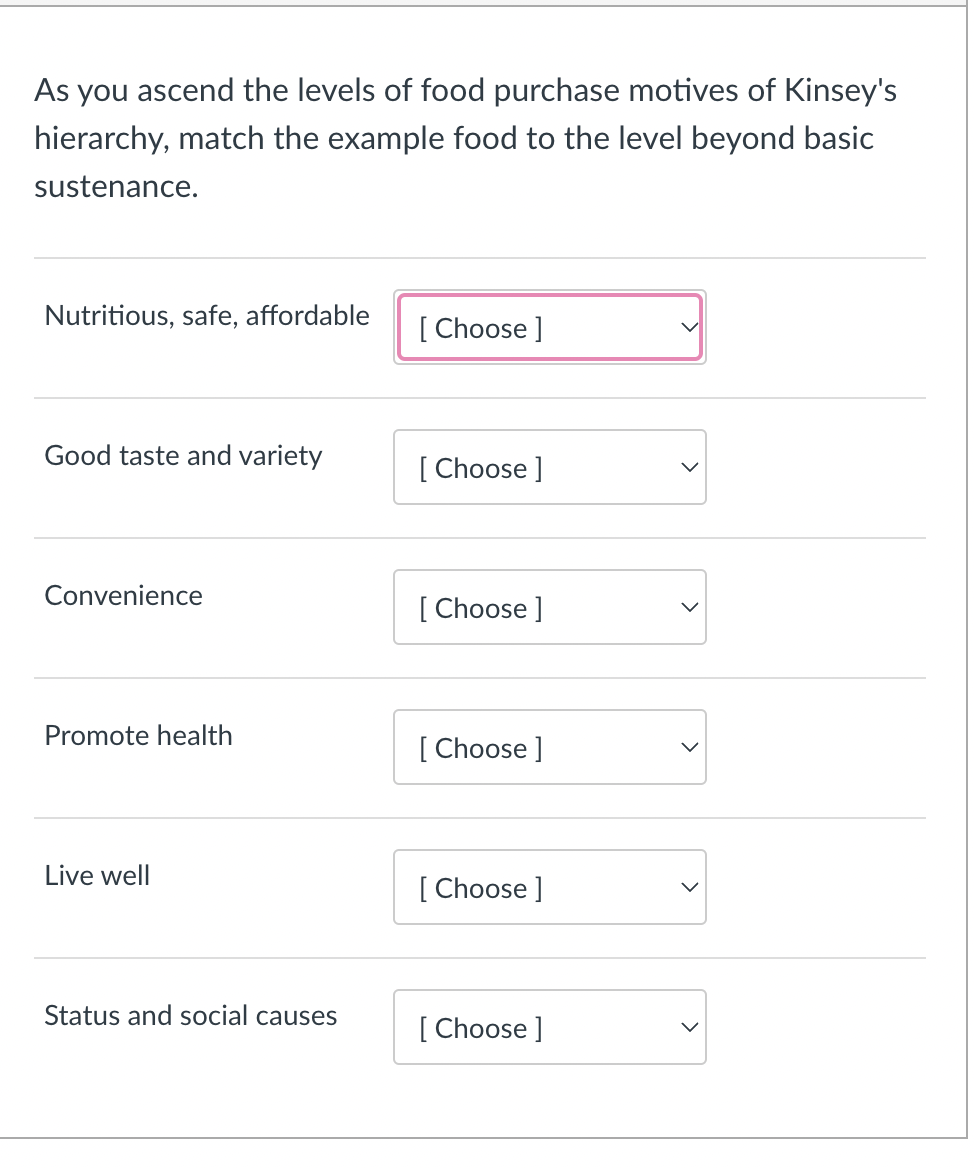Click the "Status and social causes" label
This screenshot has height=1168, width=974.
tap(190, 1016)
